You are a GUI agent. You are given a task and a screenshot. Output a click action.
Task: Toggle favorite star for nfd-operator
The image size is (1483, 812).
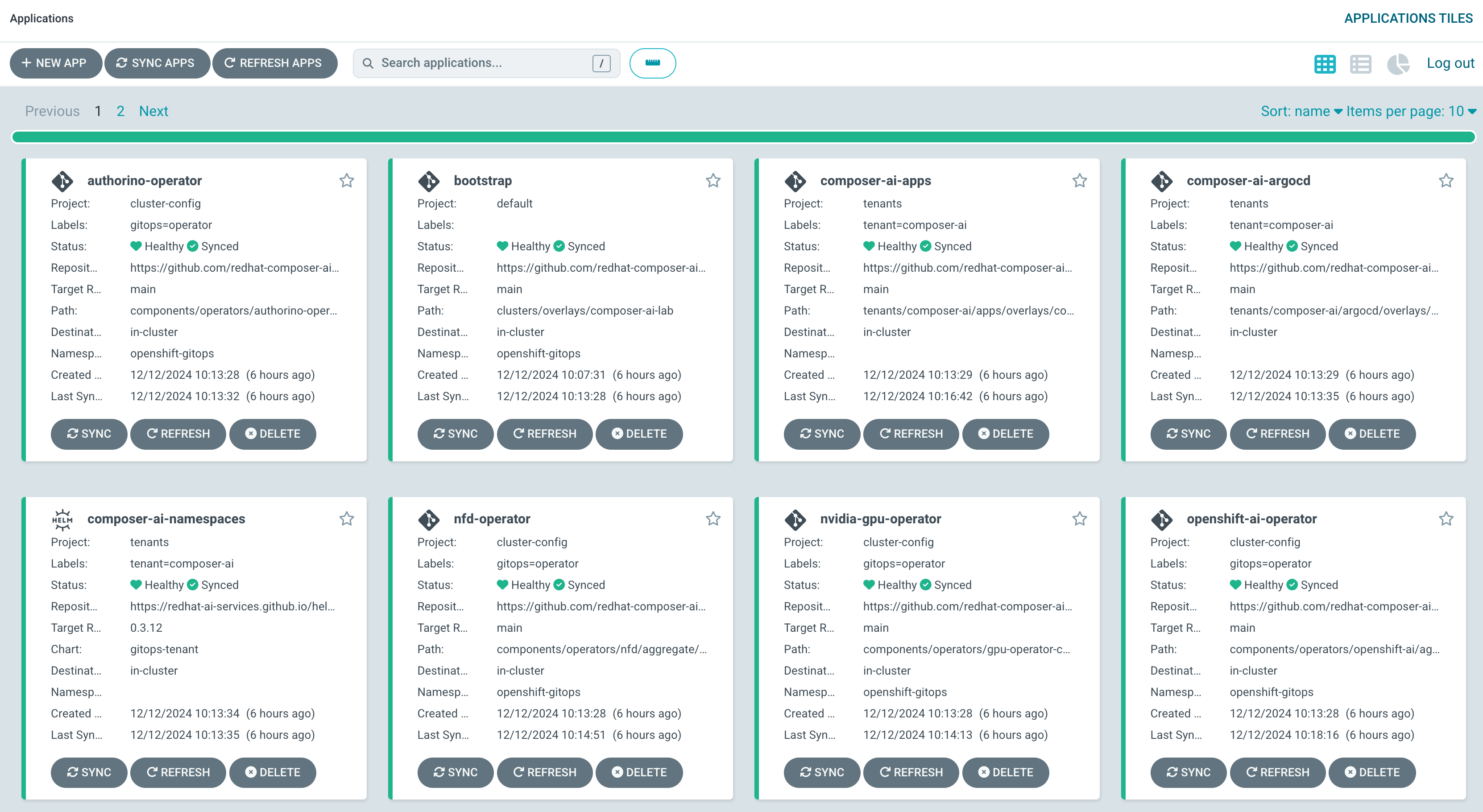[713, 519]
